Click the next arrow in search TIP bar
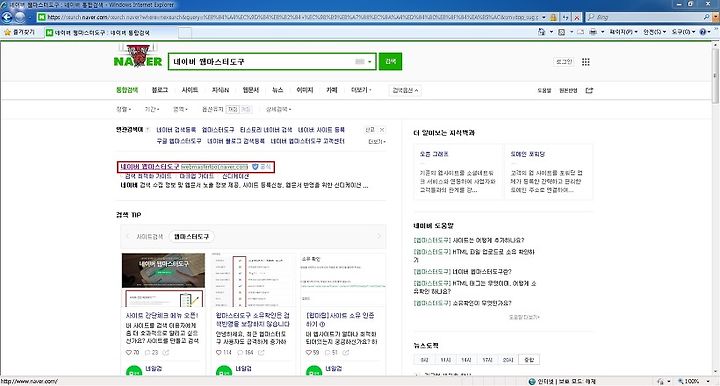The width and height of the screenshot is (720, 386). (379, 236)
